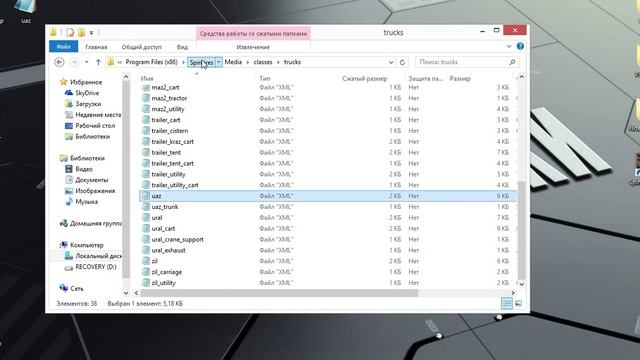This screenshot has height=360, width=640.
Task: Sort by Имя column header
Action: 147,78
